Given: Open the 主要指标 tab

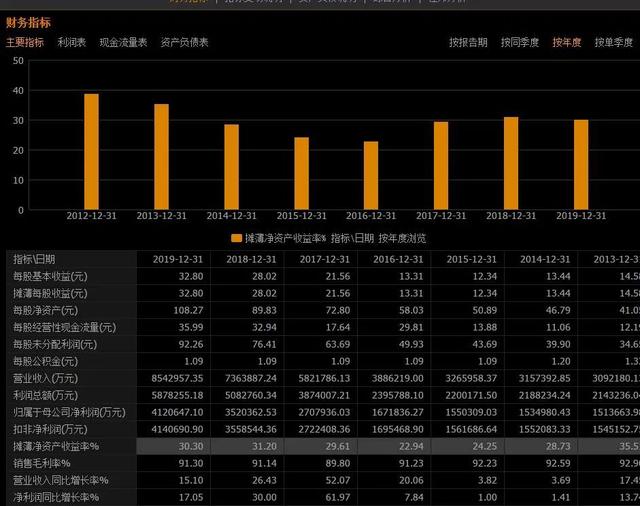Looking at the screenshot, I should tap(24, 42).
